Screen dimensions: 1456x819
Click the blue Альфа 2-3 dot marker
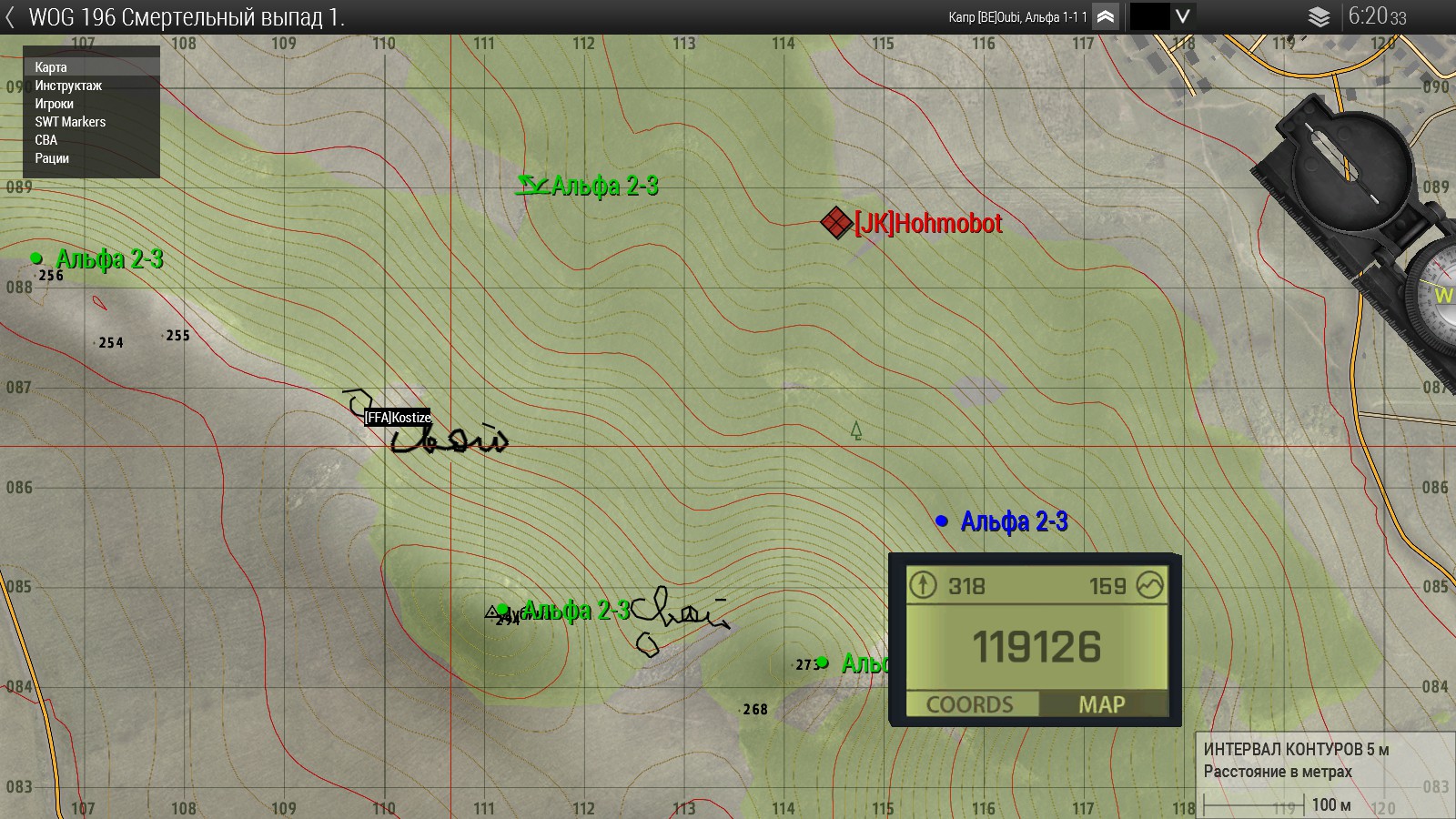click(x=942, y=521)
